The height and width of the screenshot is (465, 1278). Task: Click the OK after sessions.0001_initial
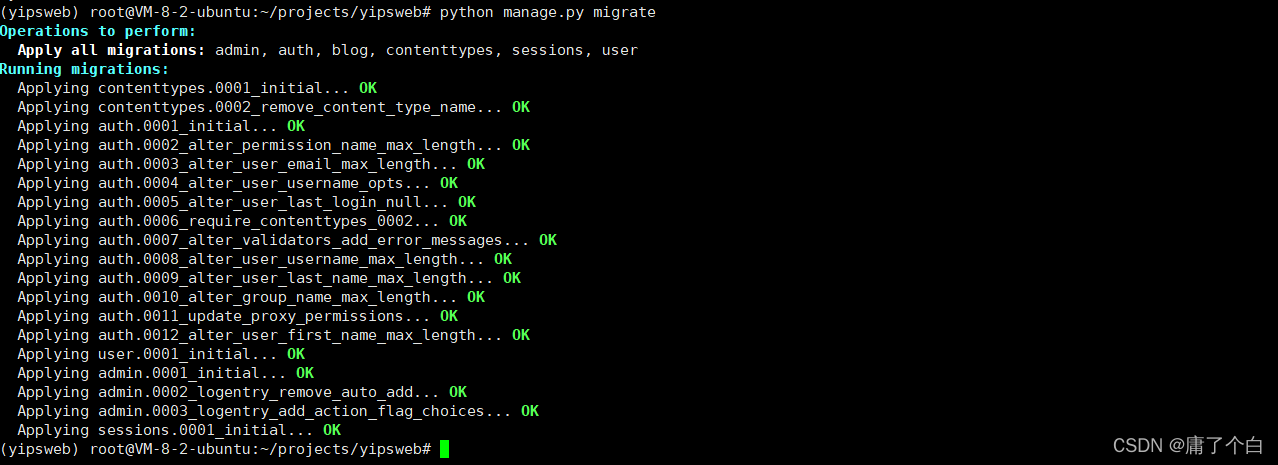332,430
